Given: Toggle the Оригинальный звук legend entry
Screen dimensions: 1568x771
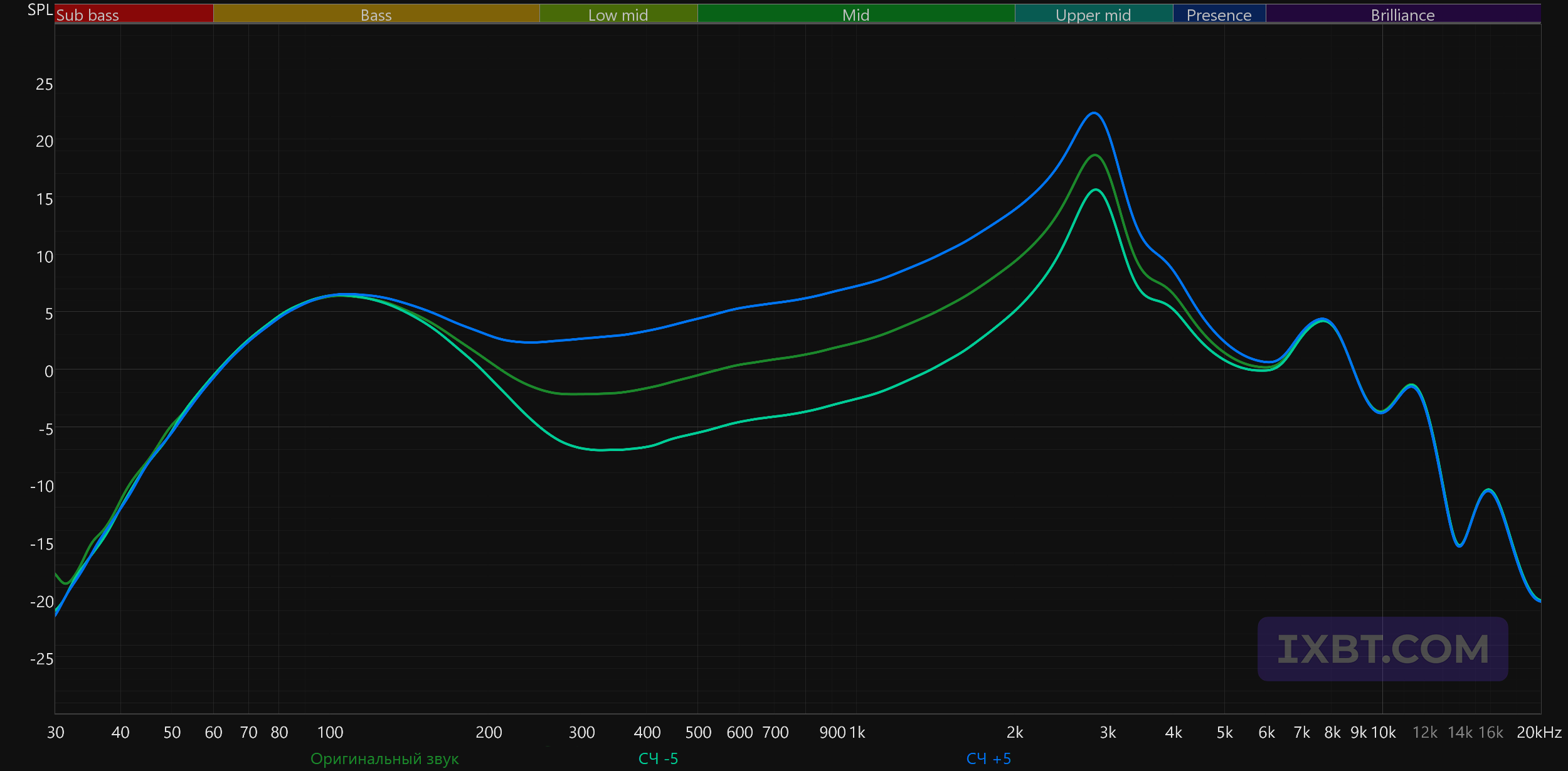Looking at the screenshot, I should click(x=384, y=759).
